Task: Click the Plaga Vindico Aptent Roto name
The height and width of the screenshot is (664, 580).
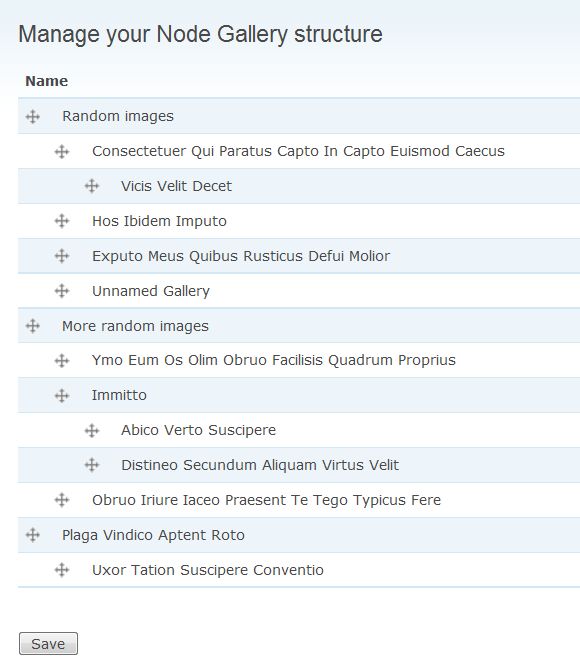Action: [153, 535]
